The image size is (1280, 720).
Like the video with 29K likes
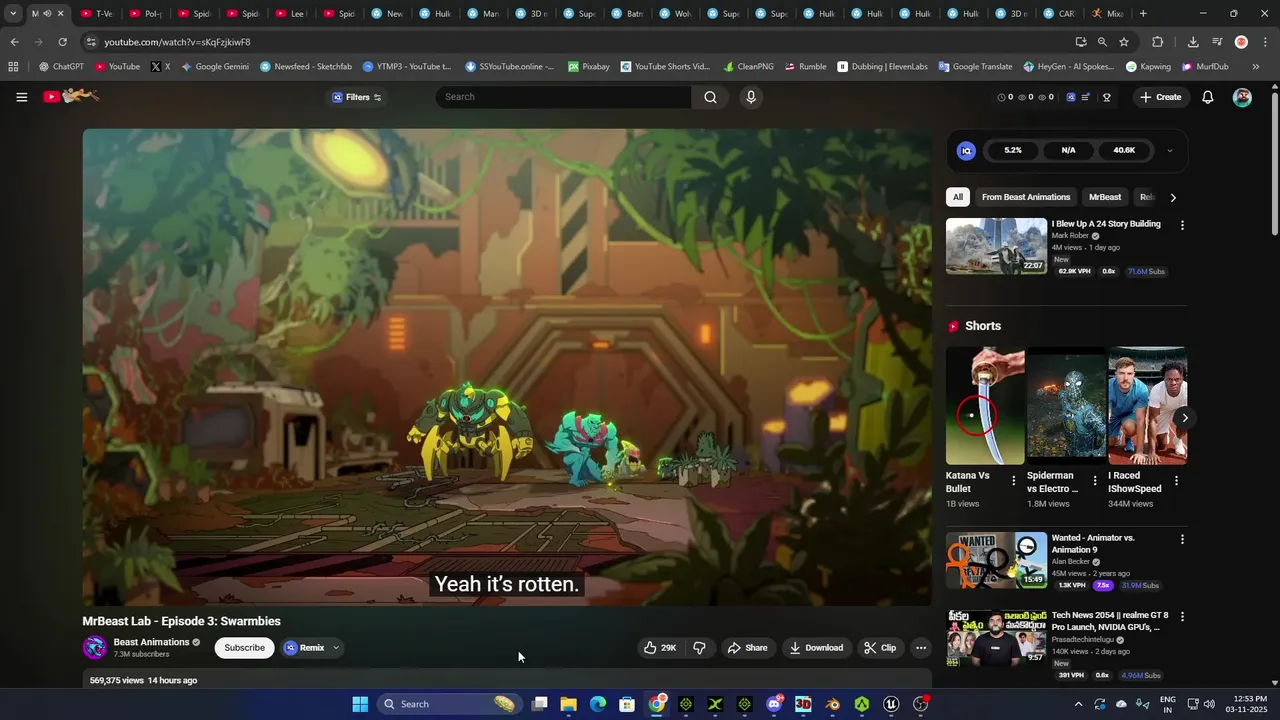pos(660,648)
